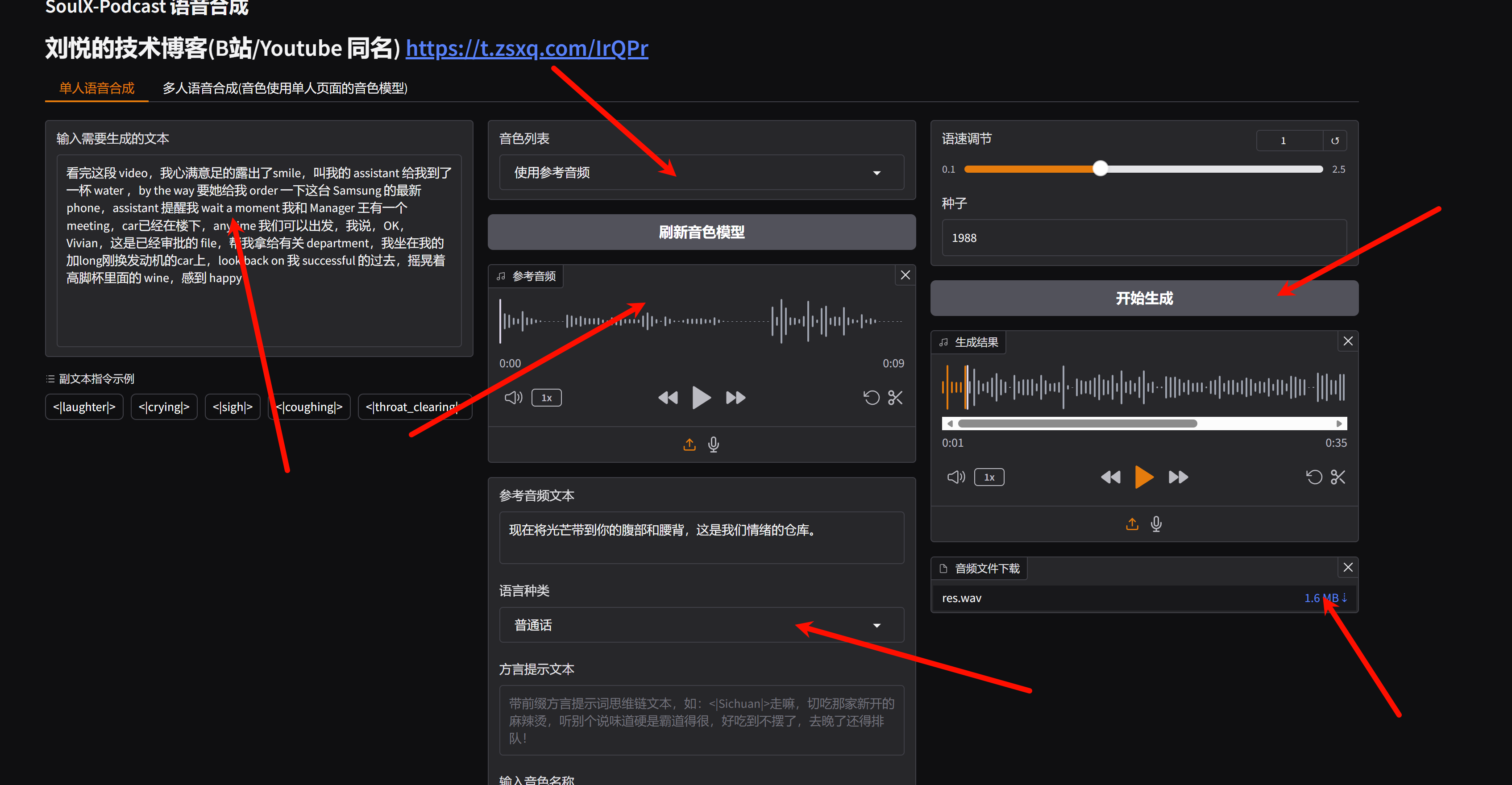1512x785 pixels.
Task: Toggle 1x speed in generated result player
Action: pos(989,477)
